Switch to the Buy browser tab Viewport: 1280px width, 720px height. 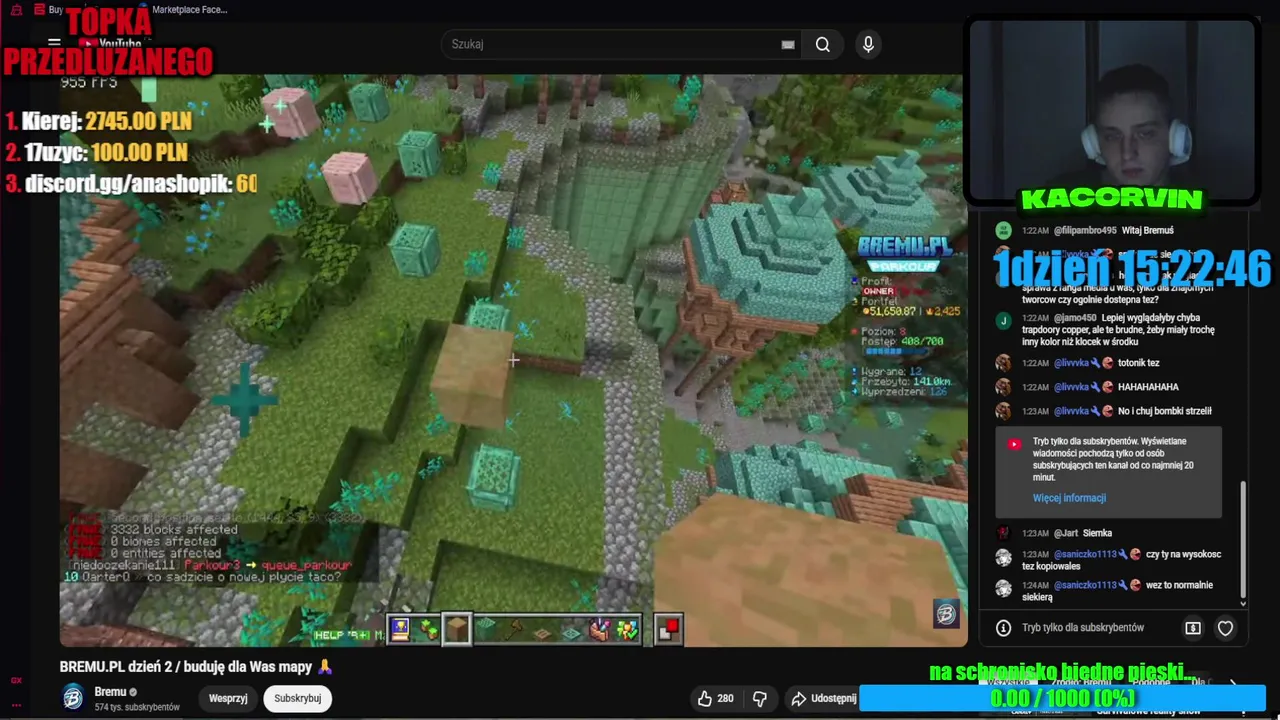[48, 10]
